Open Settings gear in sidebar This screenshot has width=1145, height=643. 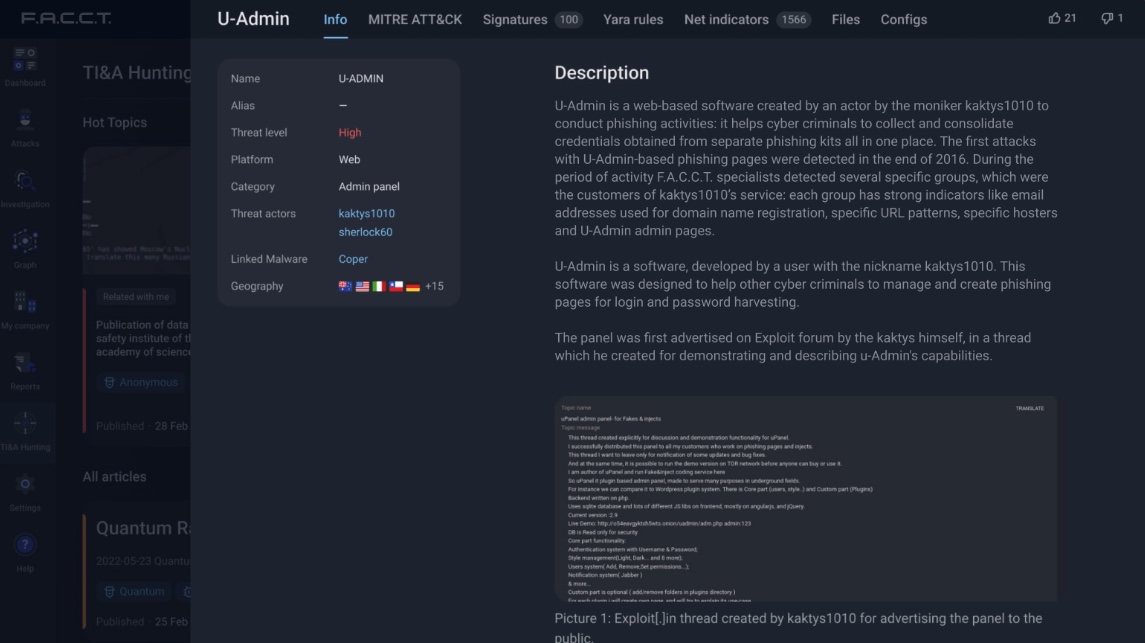25,485
